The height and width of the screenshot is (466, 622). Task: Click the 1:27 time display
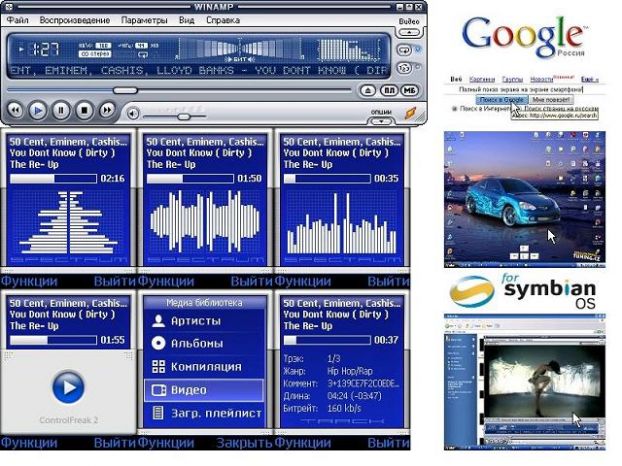[x=45, y=49]
